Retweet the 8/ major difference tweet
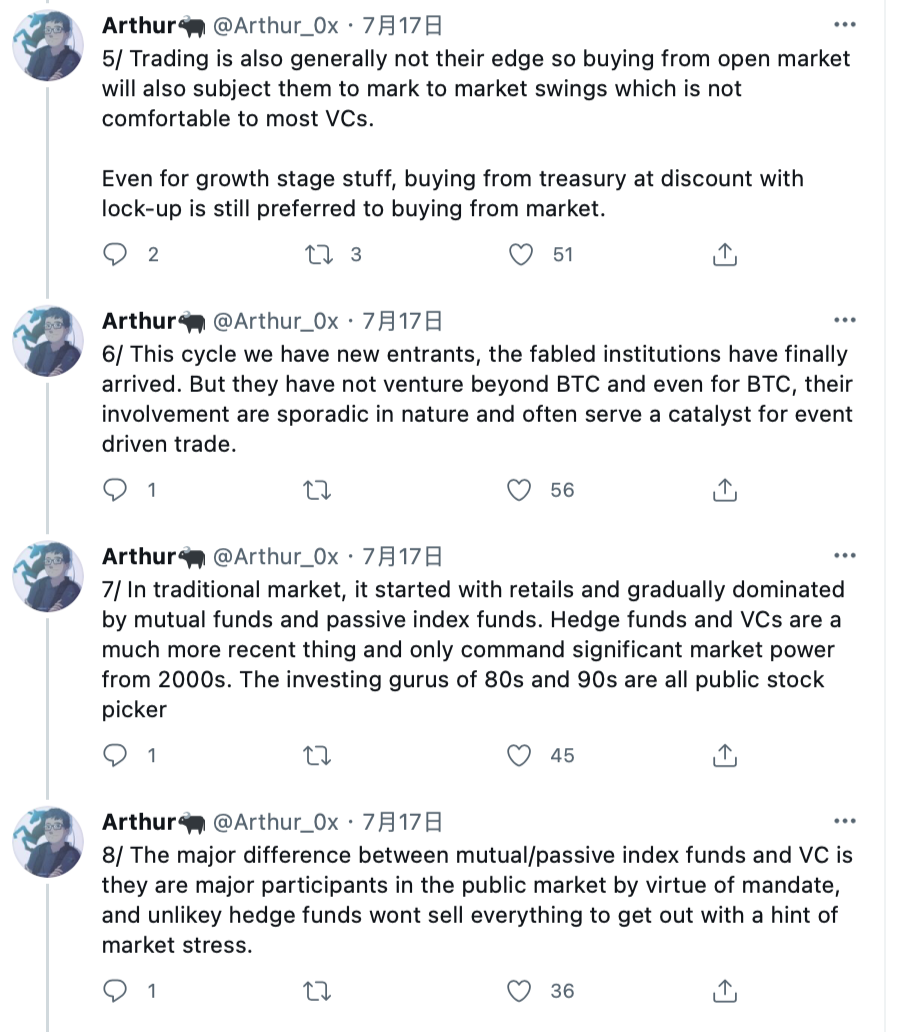The height and width of the screenshot is (1032, 900). (318, 991)
